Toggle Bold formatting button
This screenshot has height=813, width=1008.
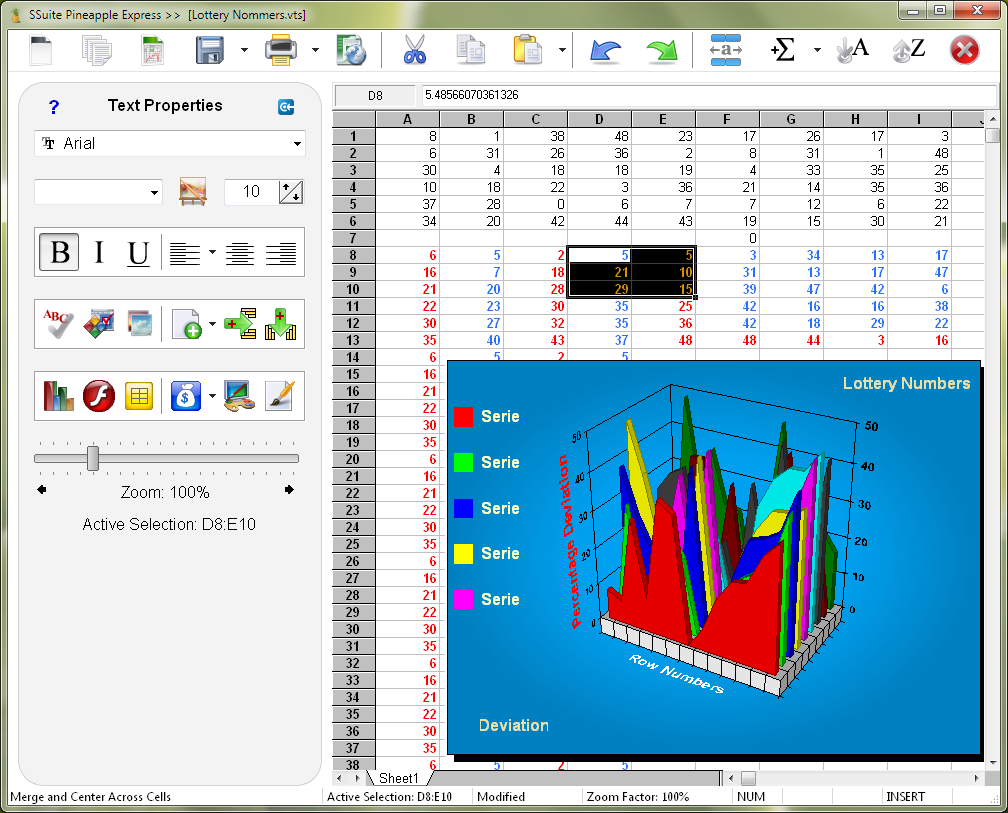pos(59,253)
